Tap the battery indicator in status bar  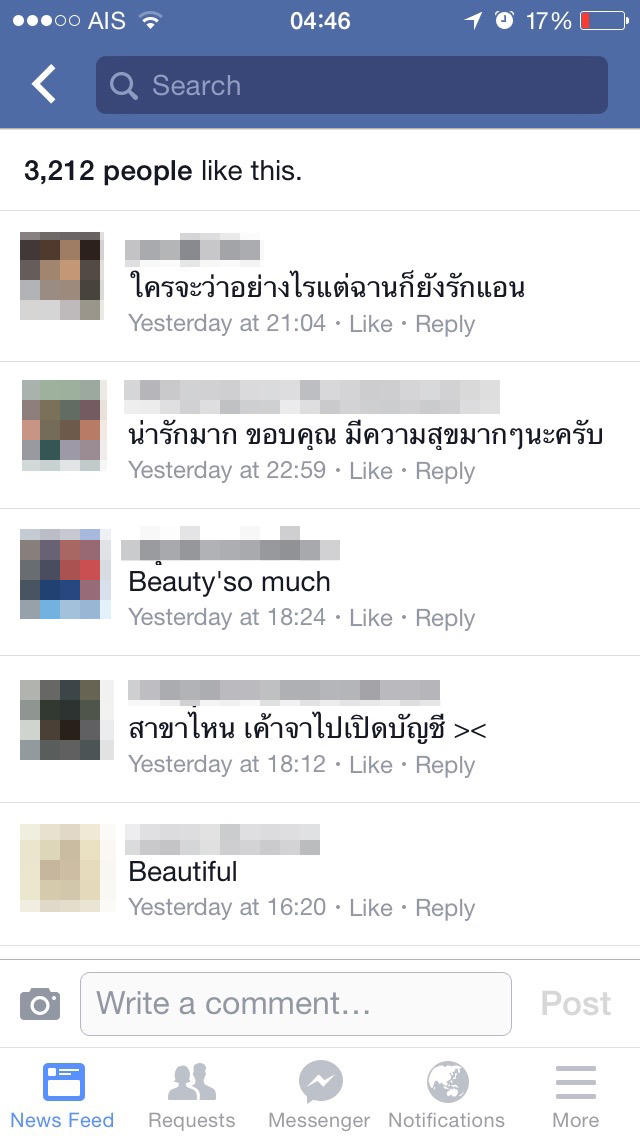(x=604, y=21)
